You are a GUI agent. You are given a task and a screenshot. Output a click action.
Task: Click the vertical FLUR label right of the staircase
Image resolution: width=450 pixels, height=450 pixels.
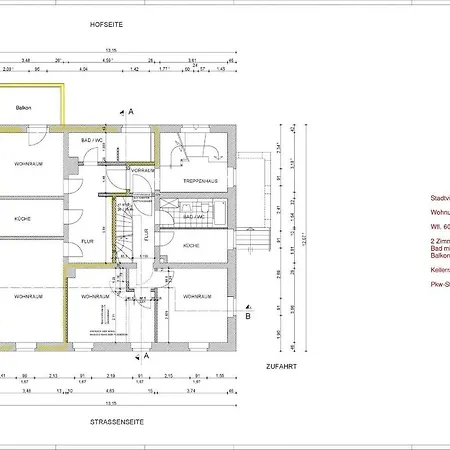146,235
